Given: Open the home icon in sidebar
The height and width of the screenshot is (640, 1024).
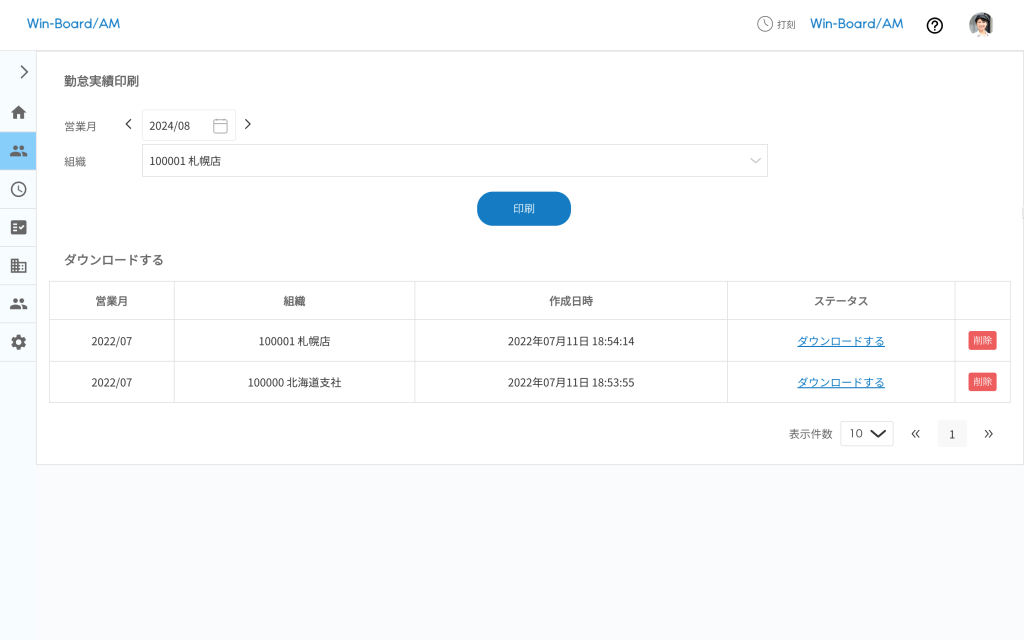Looking at the screenshot, I should [18, 112].
